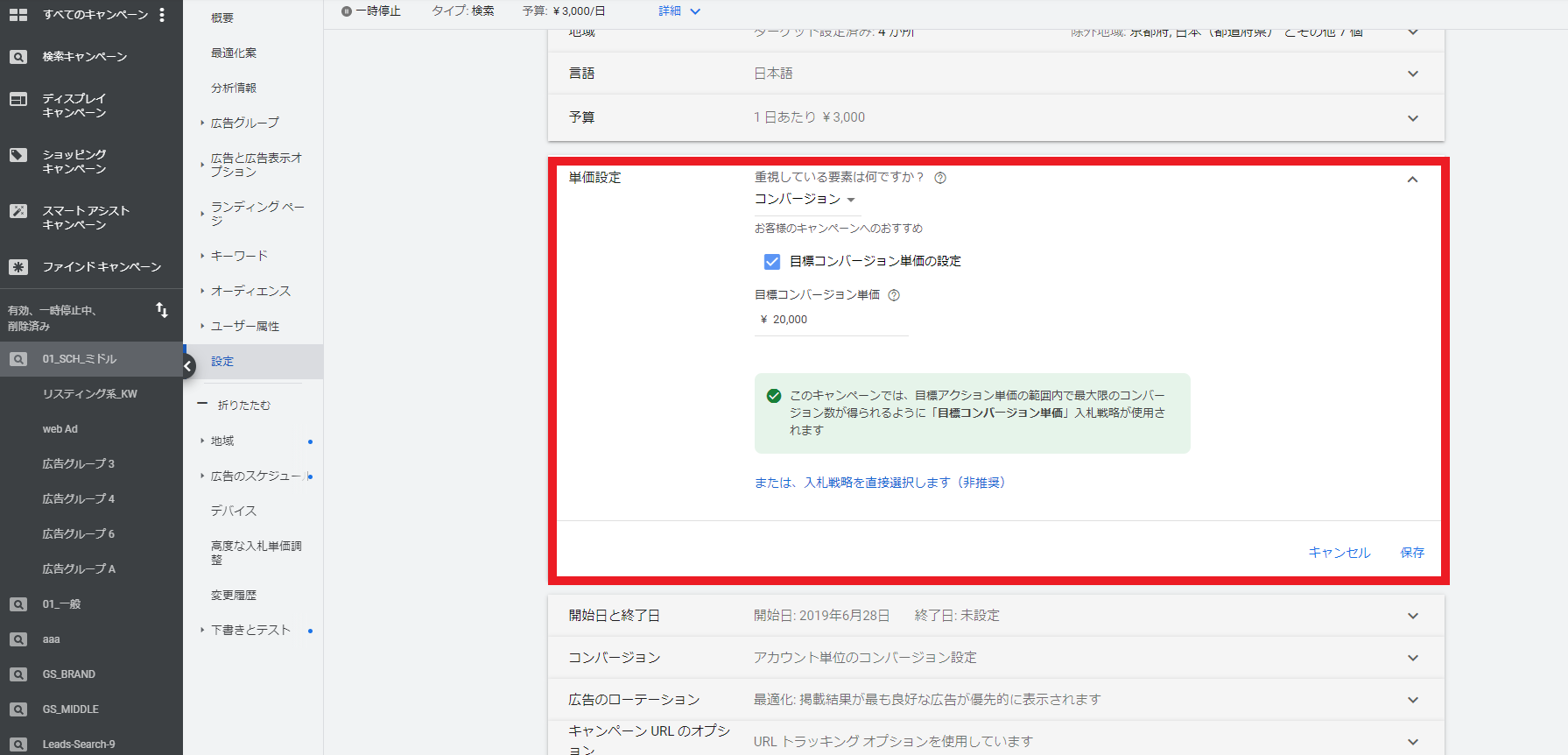
Task: Click the search icon for 01_SCH_ミドル
Action: click(18, 359)
